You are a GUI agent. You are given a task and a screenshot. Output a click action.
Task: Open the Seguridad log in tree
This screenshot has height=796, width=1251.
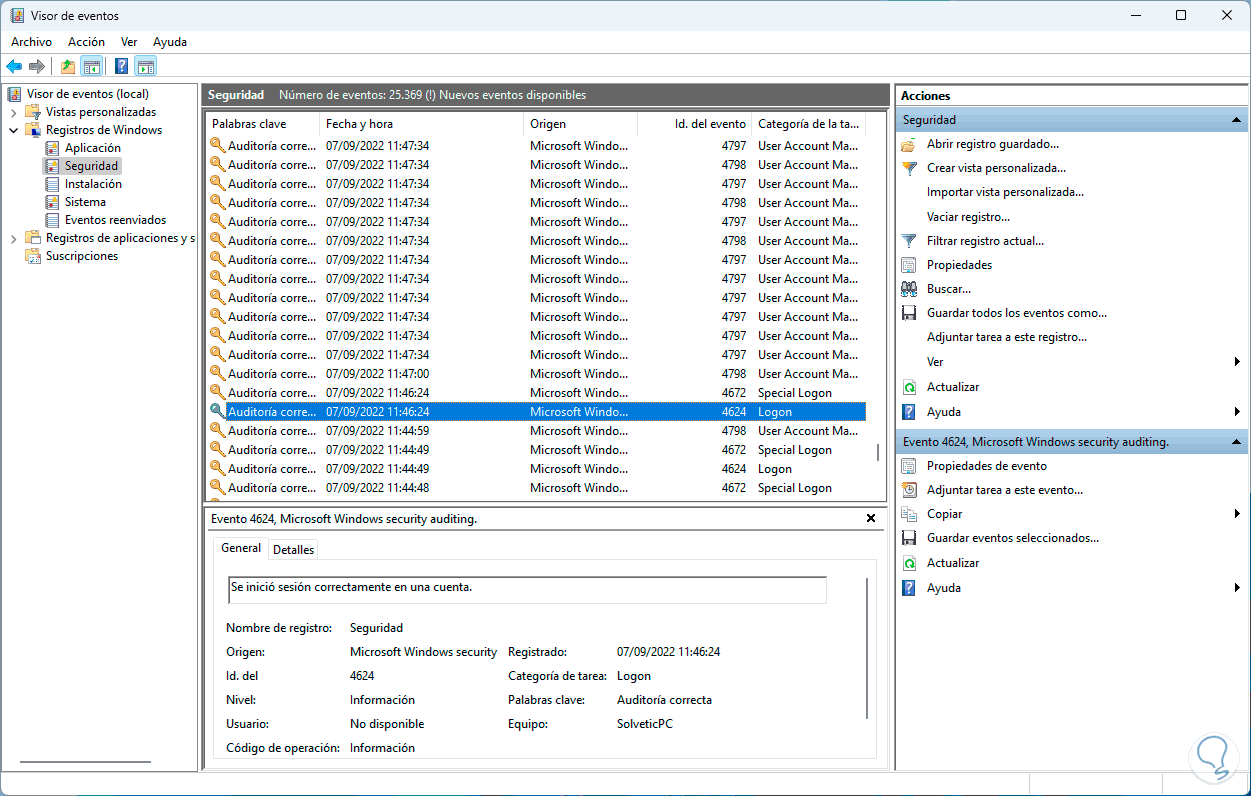[x=91, y=166]
